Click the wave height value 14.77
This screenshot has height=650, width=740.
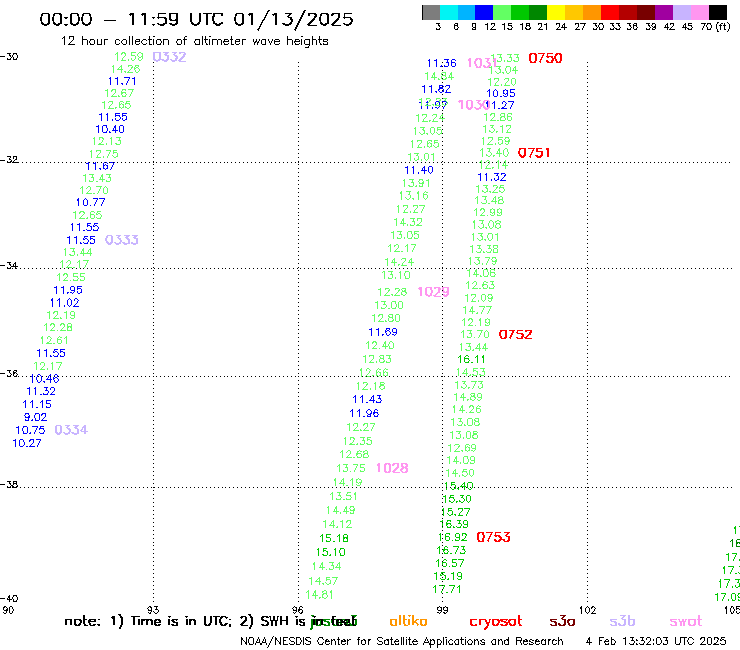[x=477, y=310]
